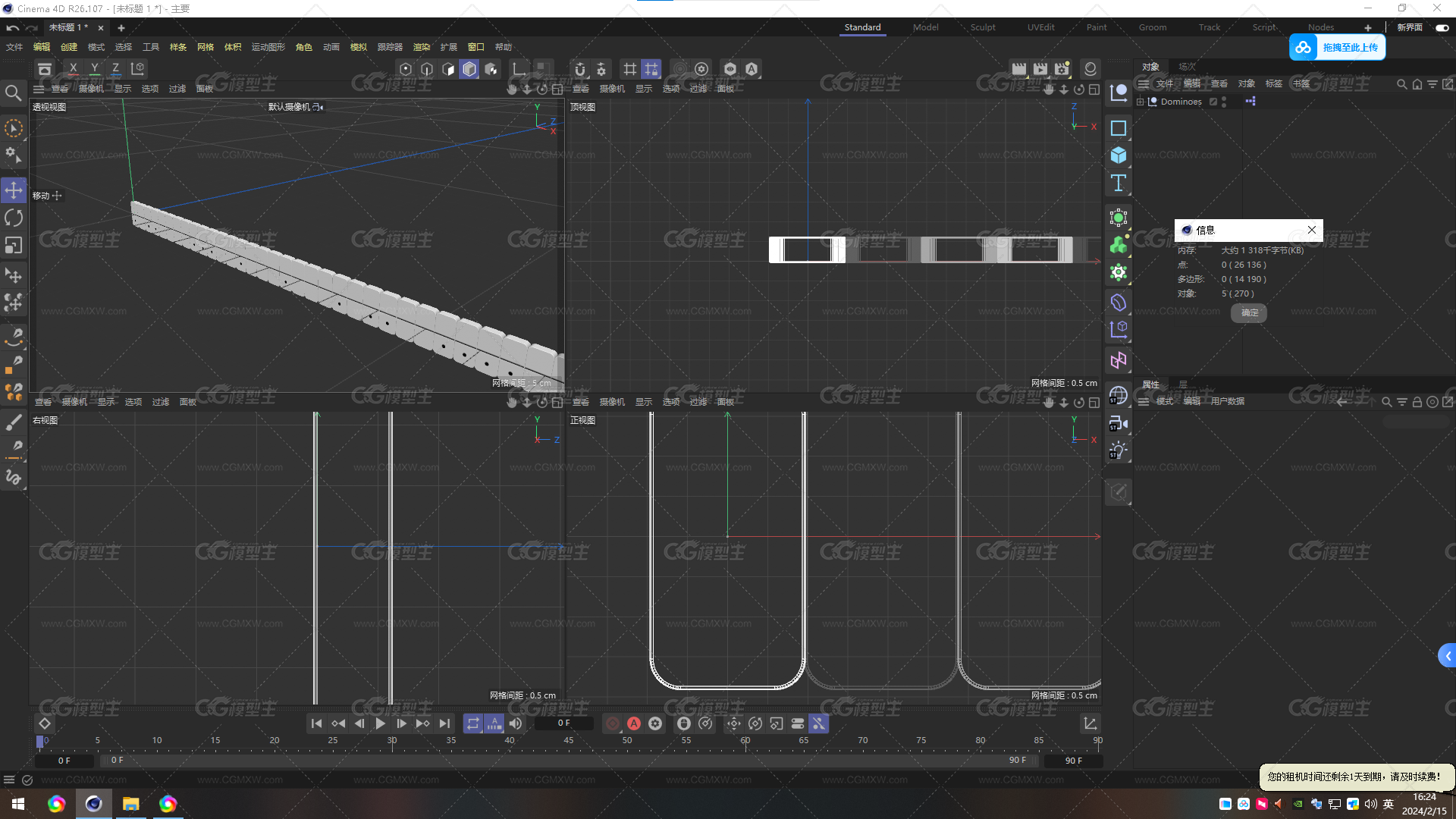Click the 拖拽至此上传 upload button
Image resolution: width=1456 pixels, height=819 pixels.
coord(1338,47)
